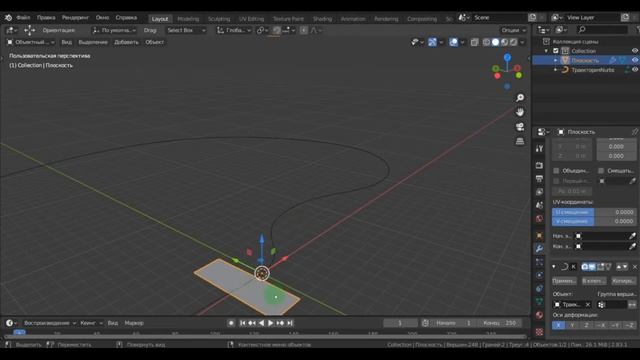Screen dimensions: 640x360
Task: Select wireframe shading mode
Action: [x=487, y=42]
